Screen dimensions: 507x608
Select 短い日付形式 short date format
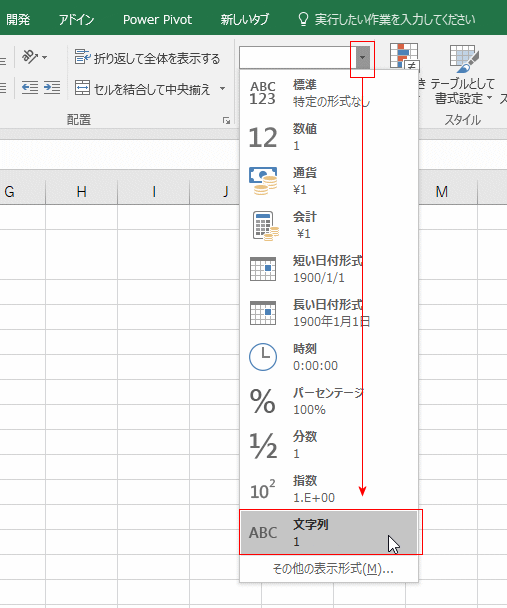click(329, 269)
